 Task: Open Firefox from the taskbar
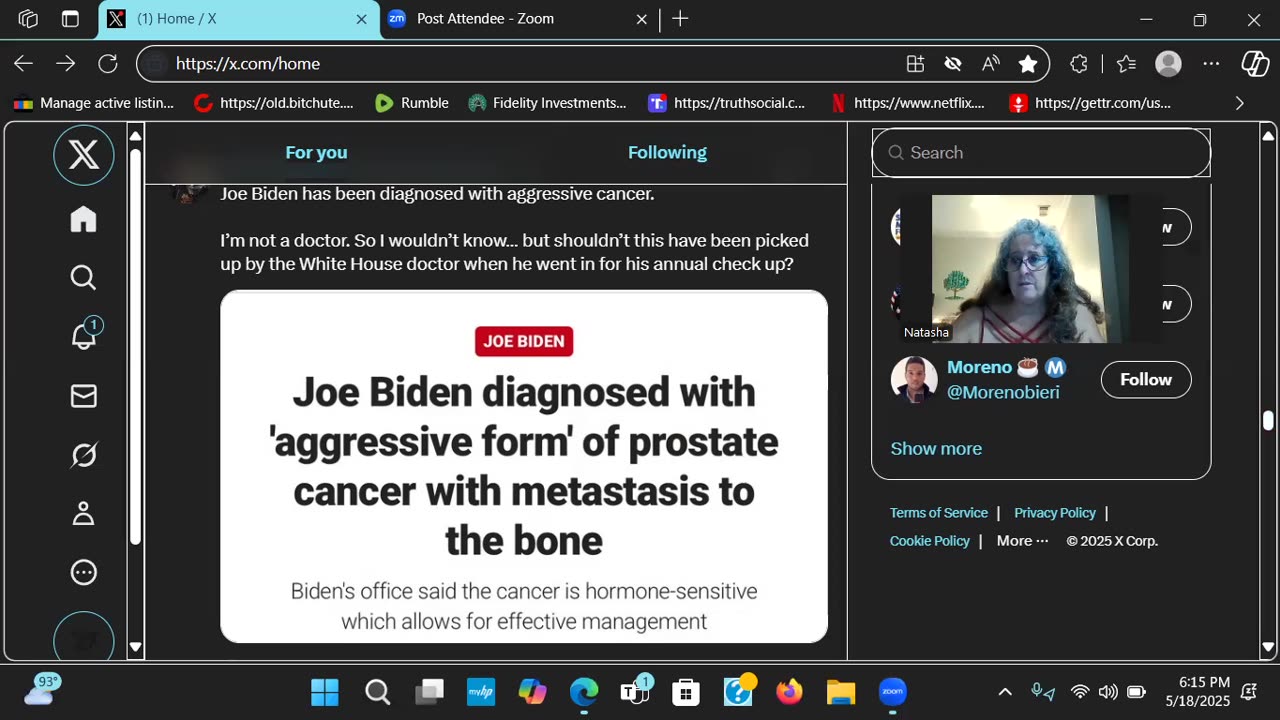click(x=789, y=692)
